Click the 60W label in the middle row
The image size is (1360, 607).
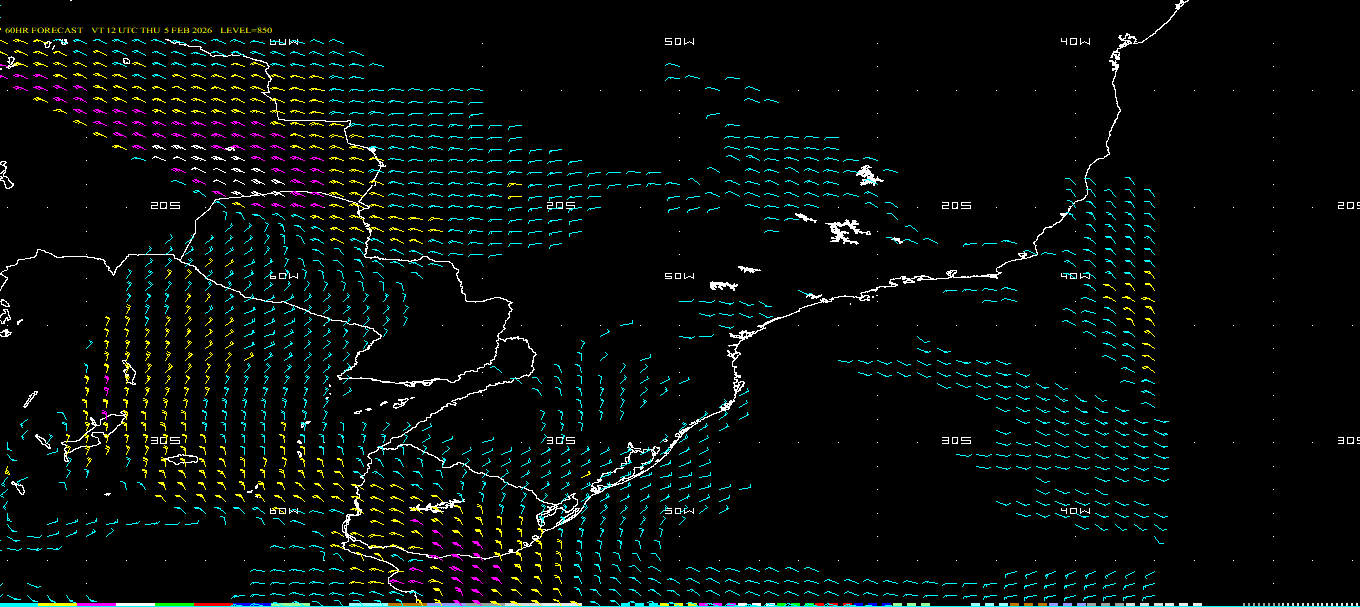coord(284,276)
